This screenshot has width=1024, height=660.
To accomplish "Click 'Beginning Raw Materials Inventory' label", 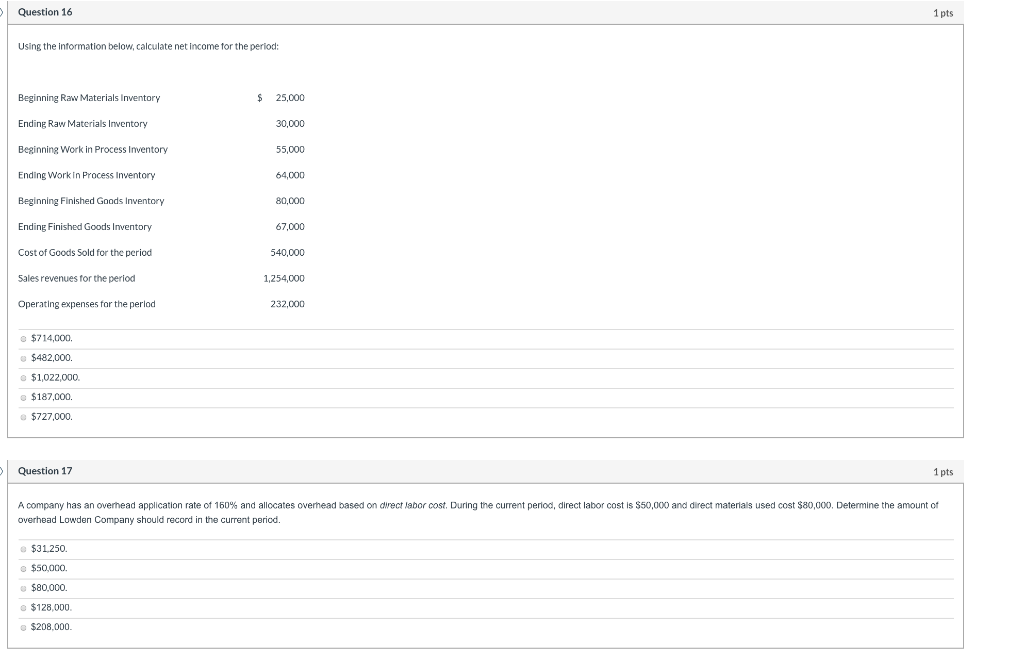I will [x=89, y=98].
